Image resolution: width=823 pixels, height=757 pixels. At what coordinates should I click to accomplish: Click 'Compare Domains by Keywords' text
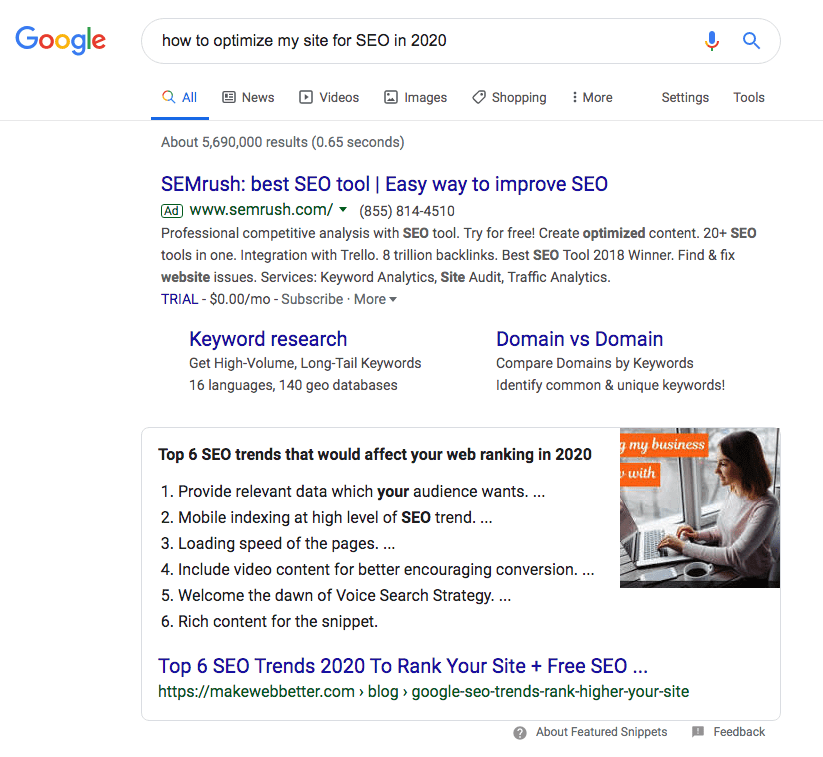pyautogui.click(x=595, y=363)
